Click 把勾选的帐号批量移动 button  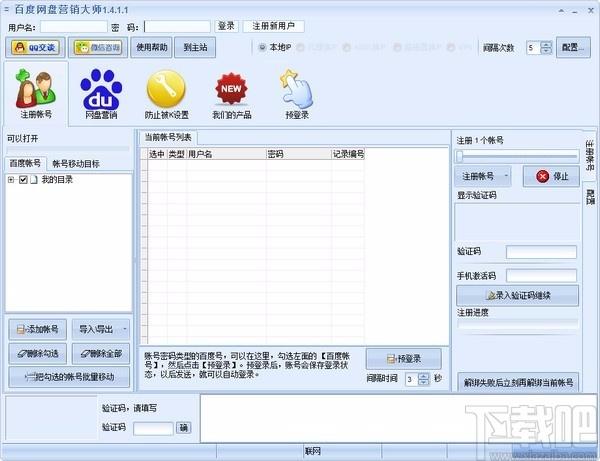point(69,377)
